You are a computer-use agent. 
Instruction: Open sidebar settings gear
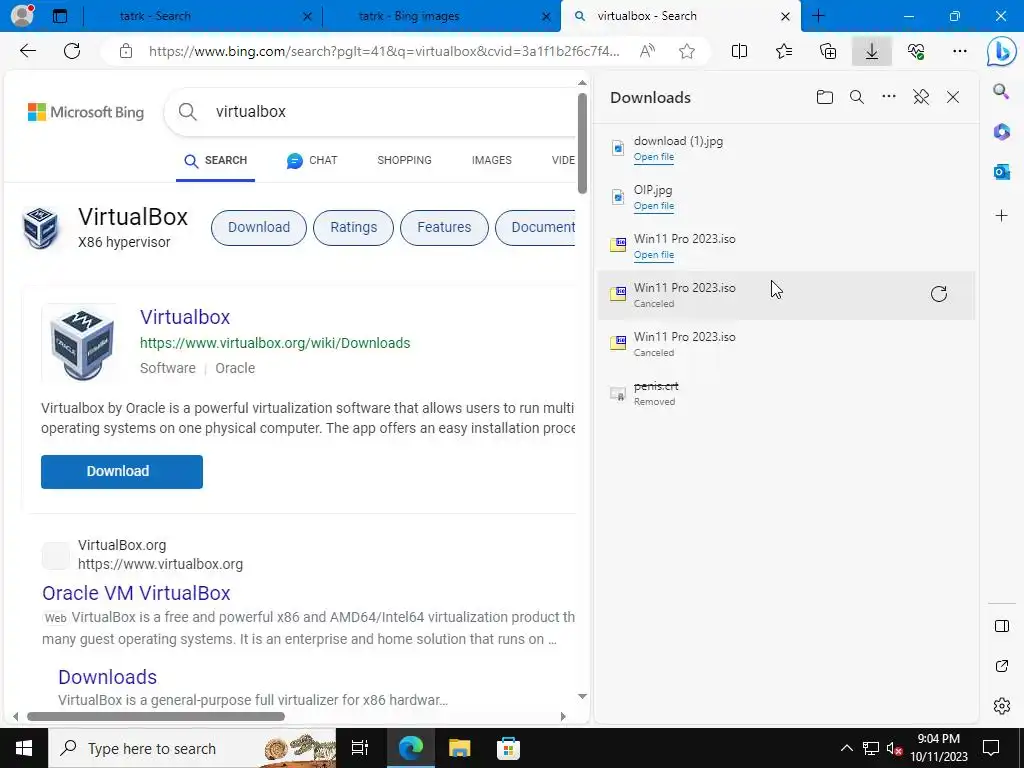pos(1001,706)
